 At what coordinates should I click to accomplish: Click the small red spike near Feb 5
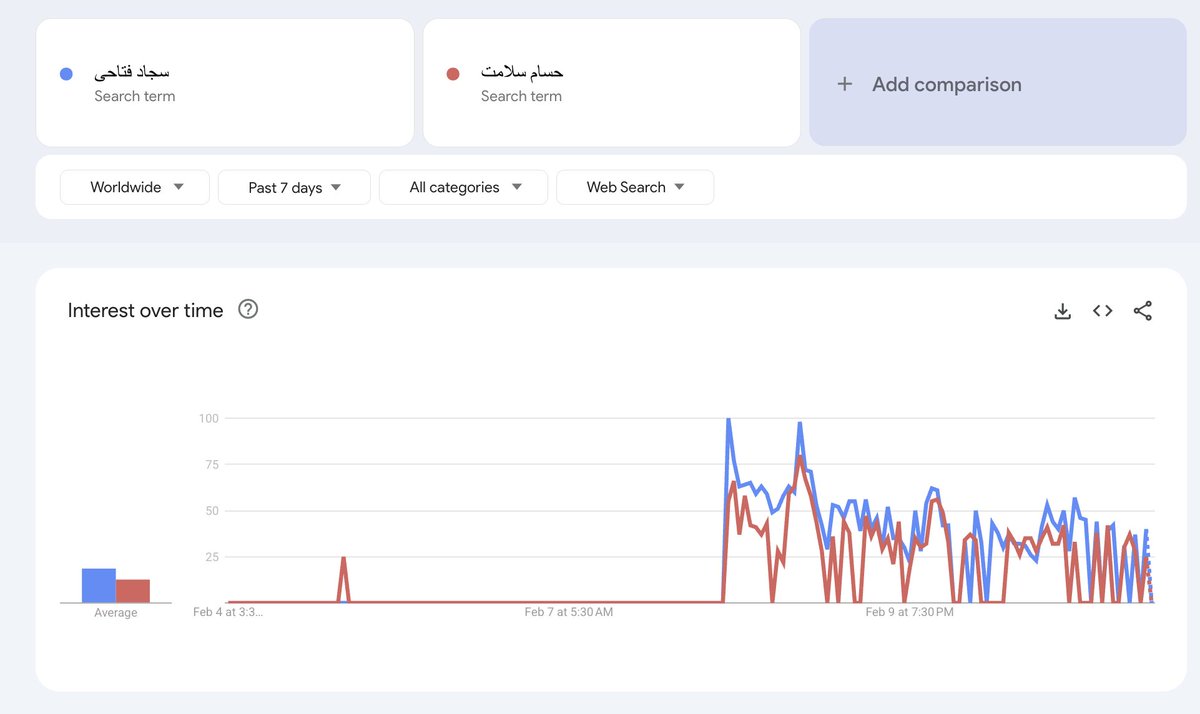(x=343, y=578)
